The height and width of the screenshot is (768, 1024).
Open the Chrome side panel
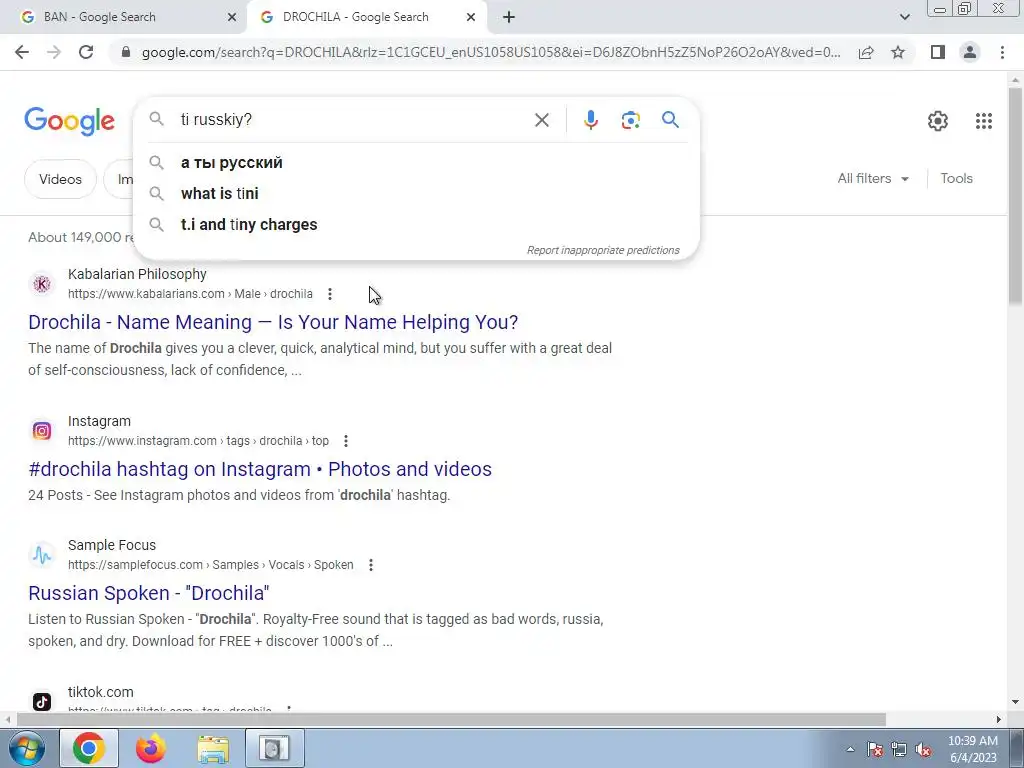pos(938,52)
